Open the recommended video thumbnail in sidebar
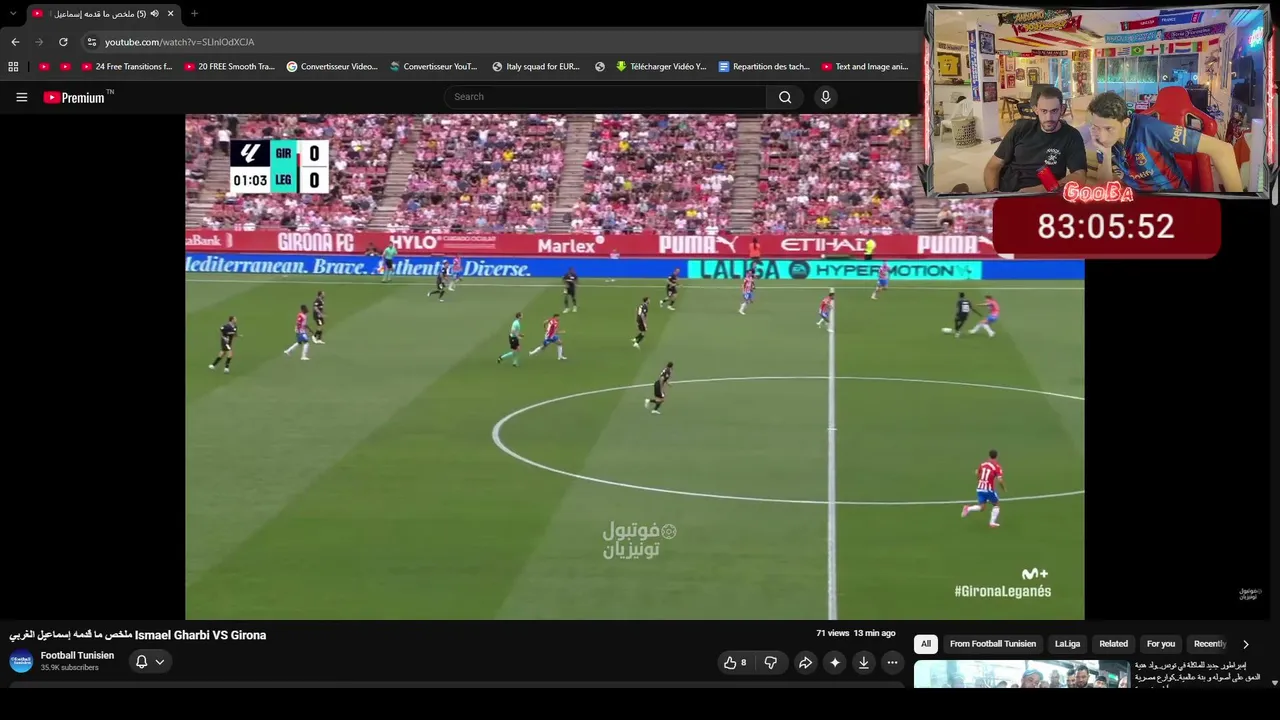The width and height of the screenshot is (1280, 720). 1021,674
